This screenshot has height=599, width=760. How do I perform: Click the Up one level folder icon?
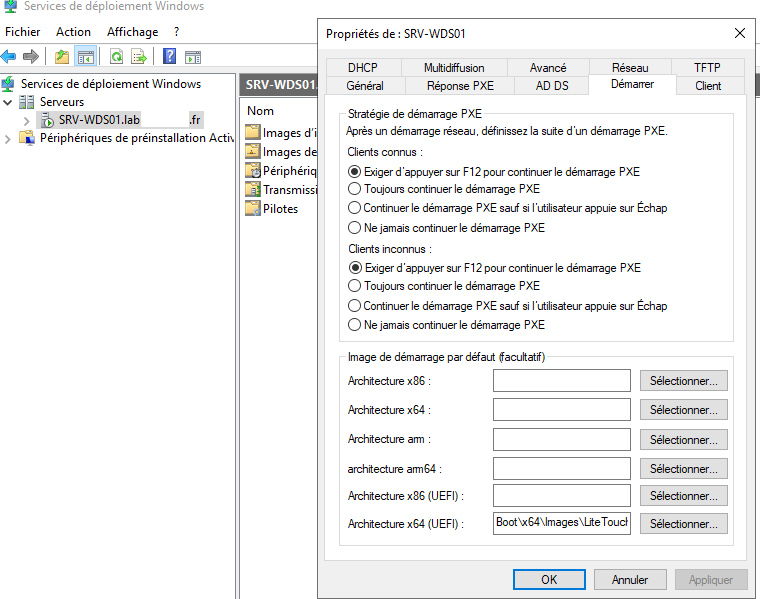coord(62,57)
